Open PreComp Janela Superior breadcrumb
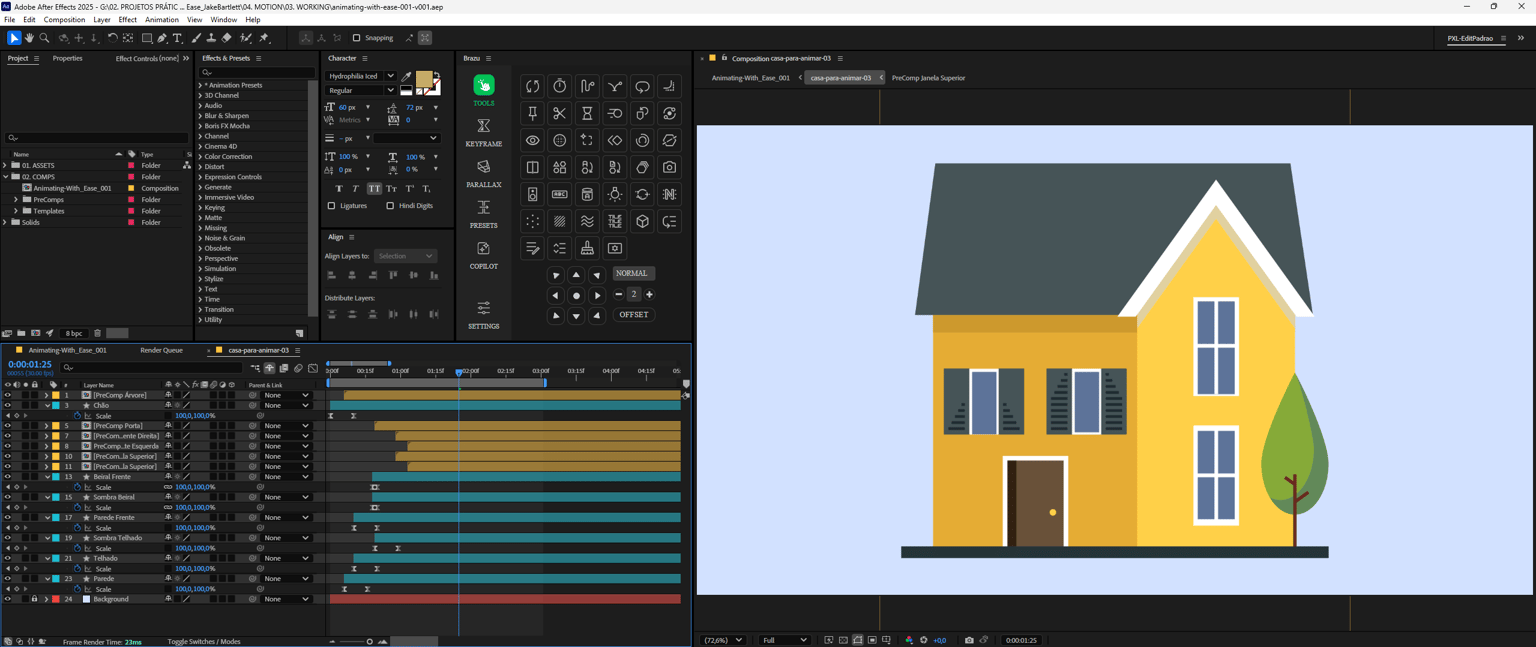This screenshot has height=647, width=1536. coord(928,77)
